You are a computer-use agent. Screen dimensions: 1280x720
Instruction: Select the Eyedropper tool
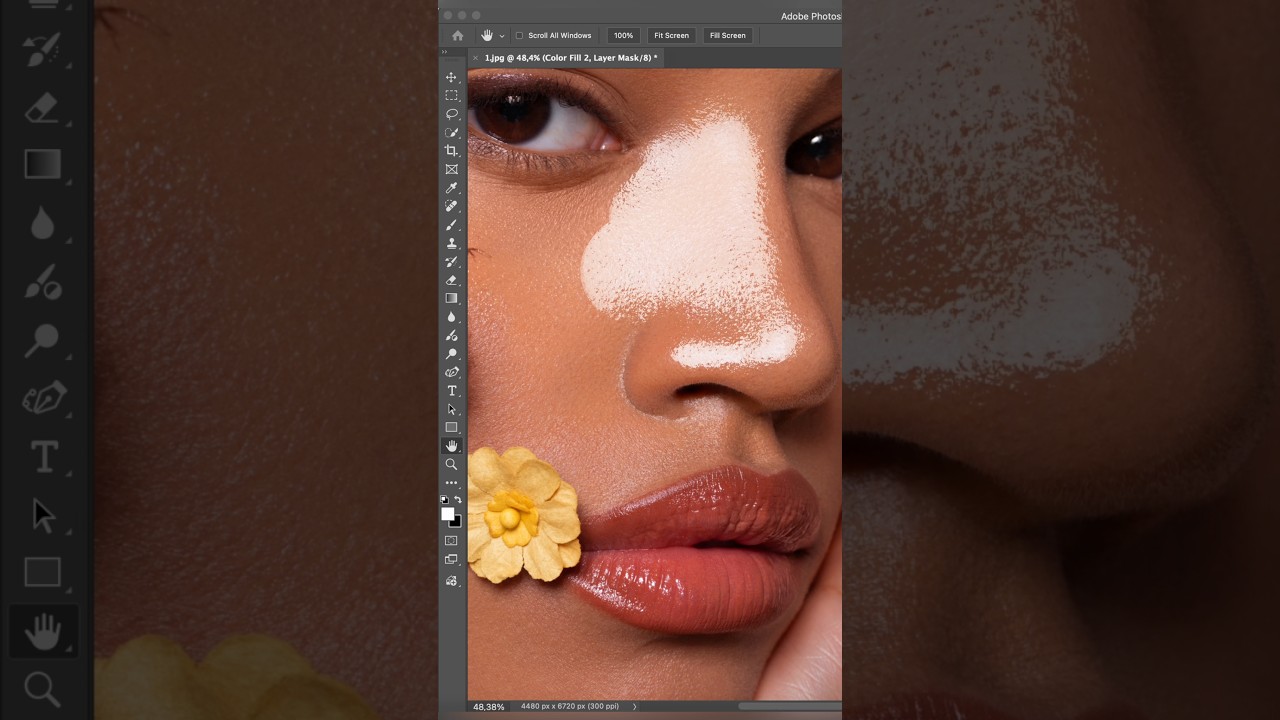451,188
